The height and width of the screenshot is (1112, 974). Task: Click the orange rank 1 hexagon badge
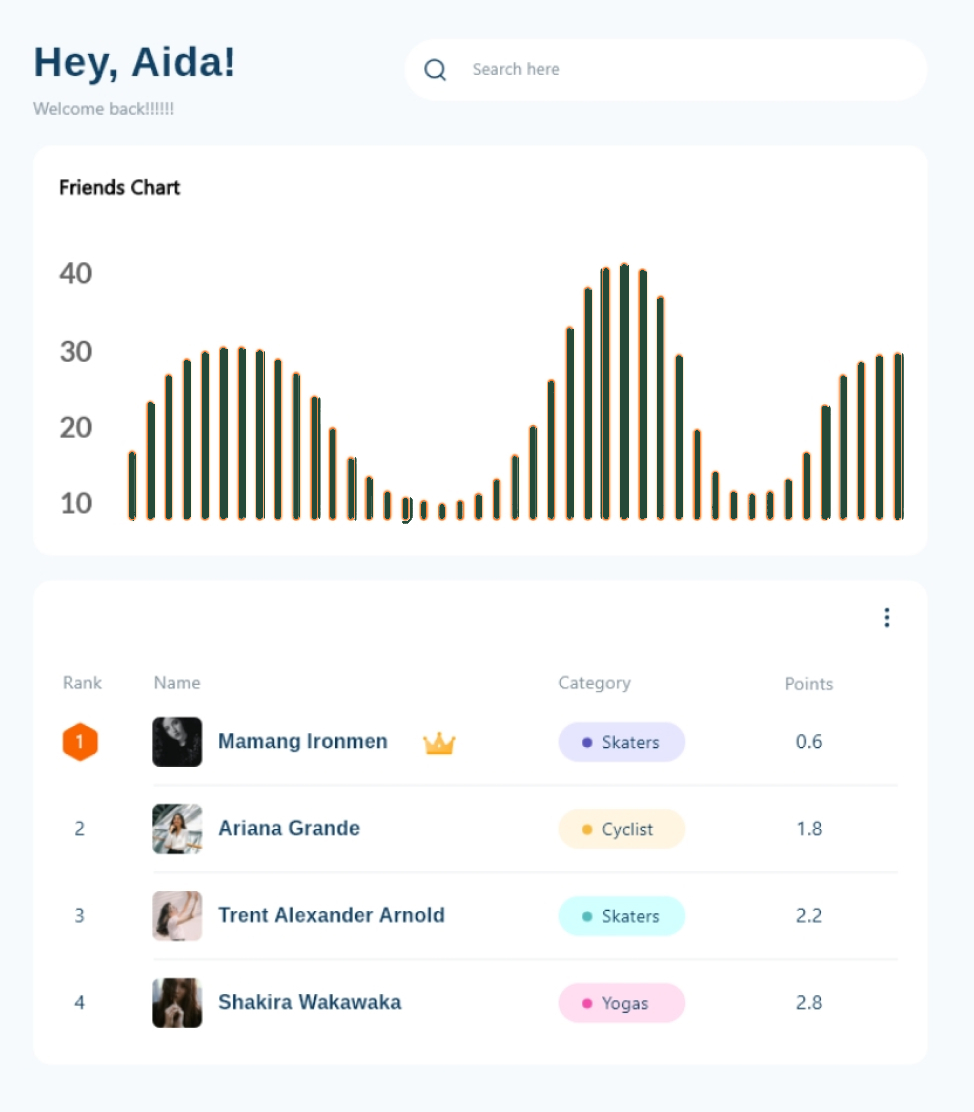80,742
